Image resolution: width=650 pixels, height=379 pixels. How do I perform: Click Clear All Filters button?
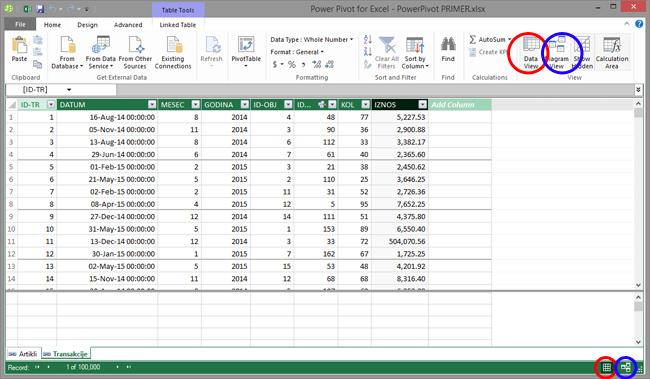387,53
